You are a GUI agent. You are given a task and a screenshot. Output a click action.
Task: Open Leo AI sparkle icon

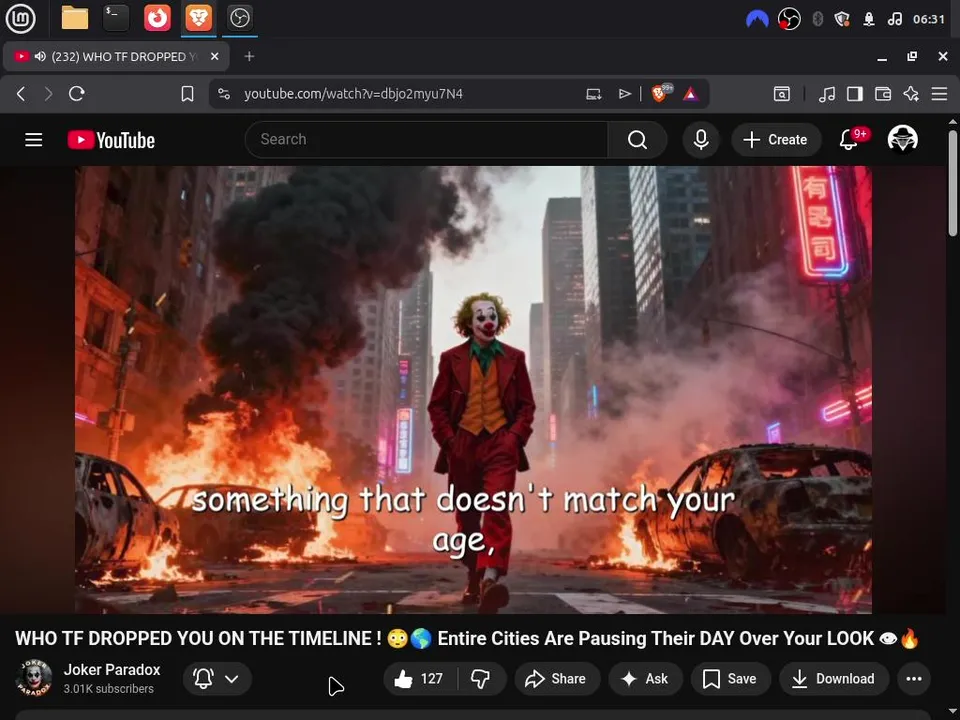[911, 94]
